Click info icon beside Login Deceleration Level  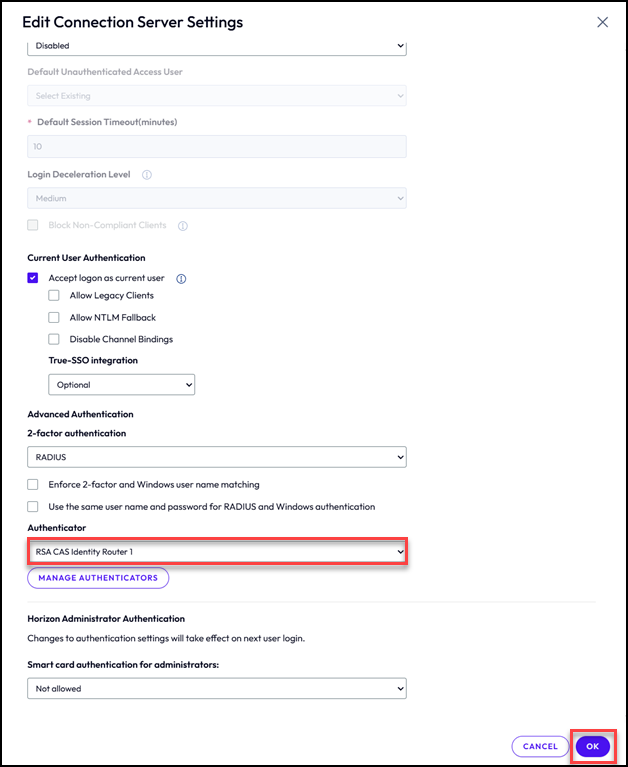coord(146,174)
